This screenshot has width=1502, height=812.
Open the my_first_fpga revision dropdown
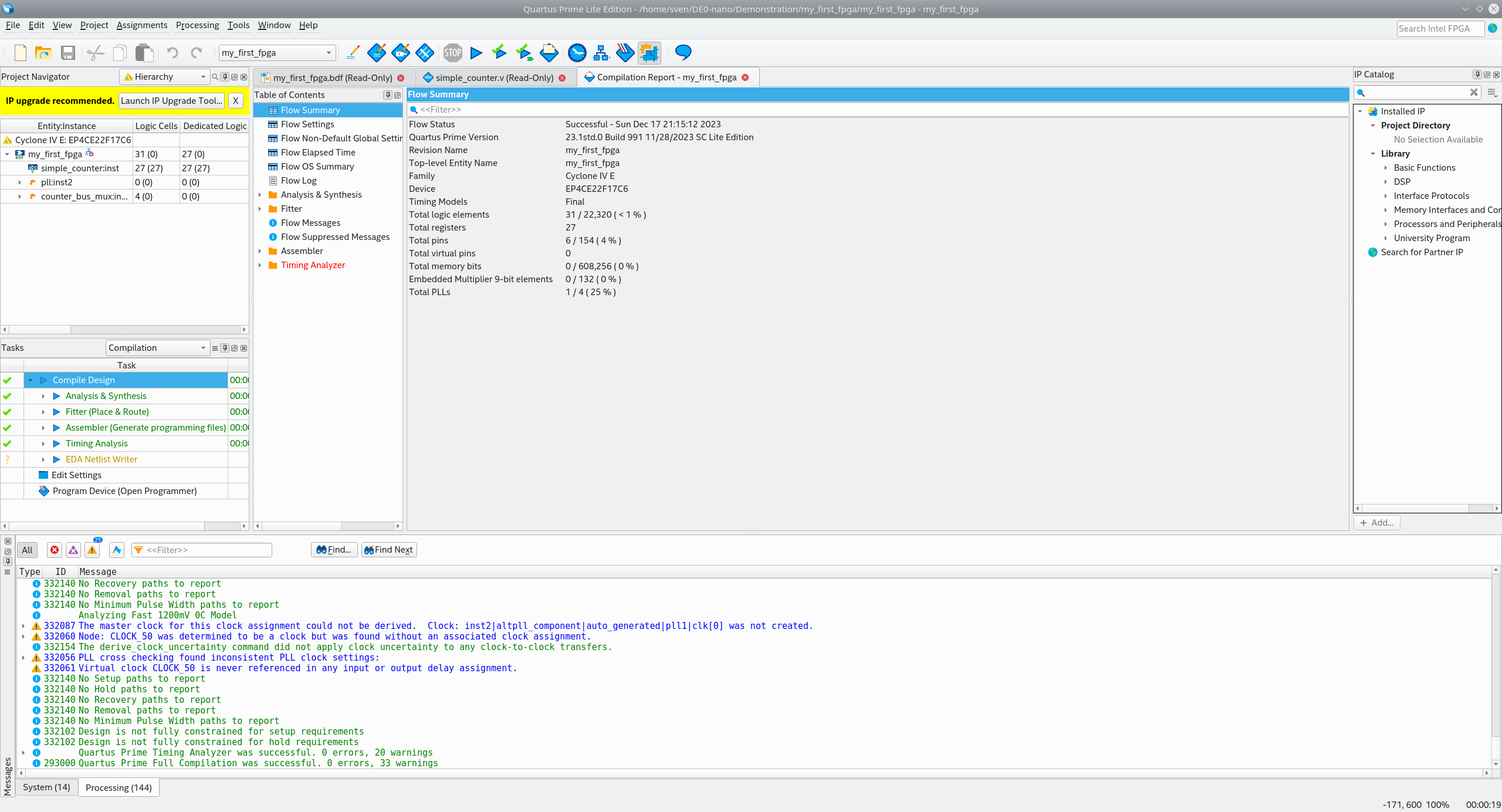click(278, 53)
